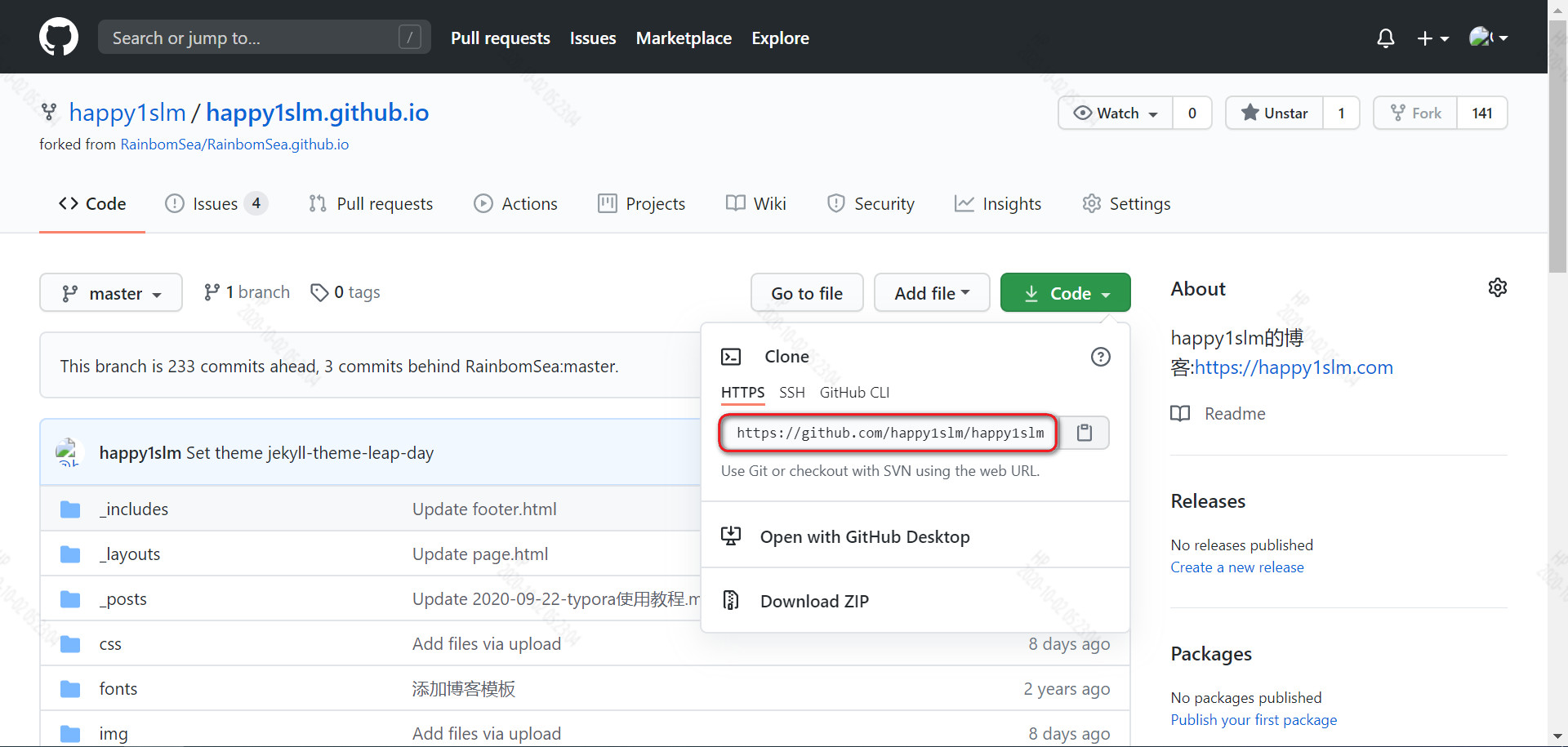Viewport: 1568px width, 747px height.
Task: Open Explore in top navigation
Action: 780,38
